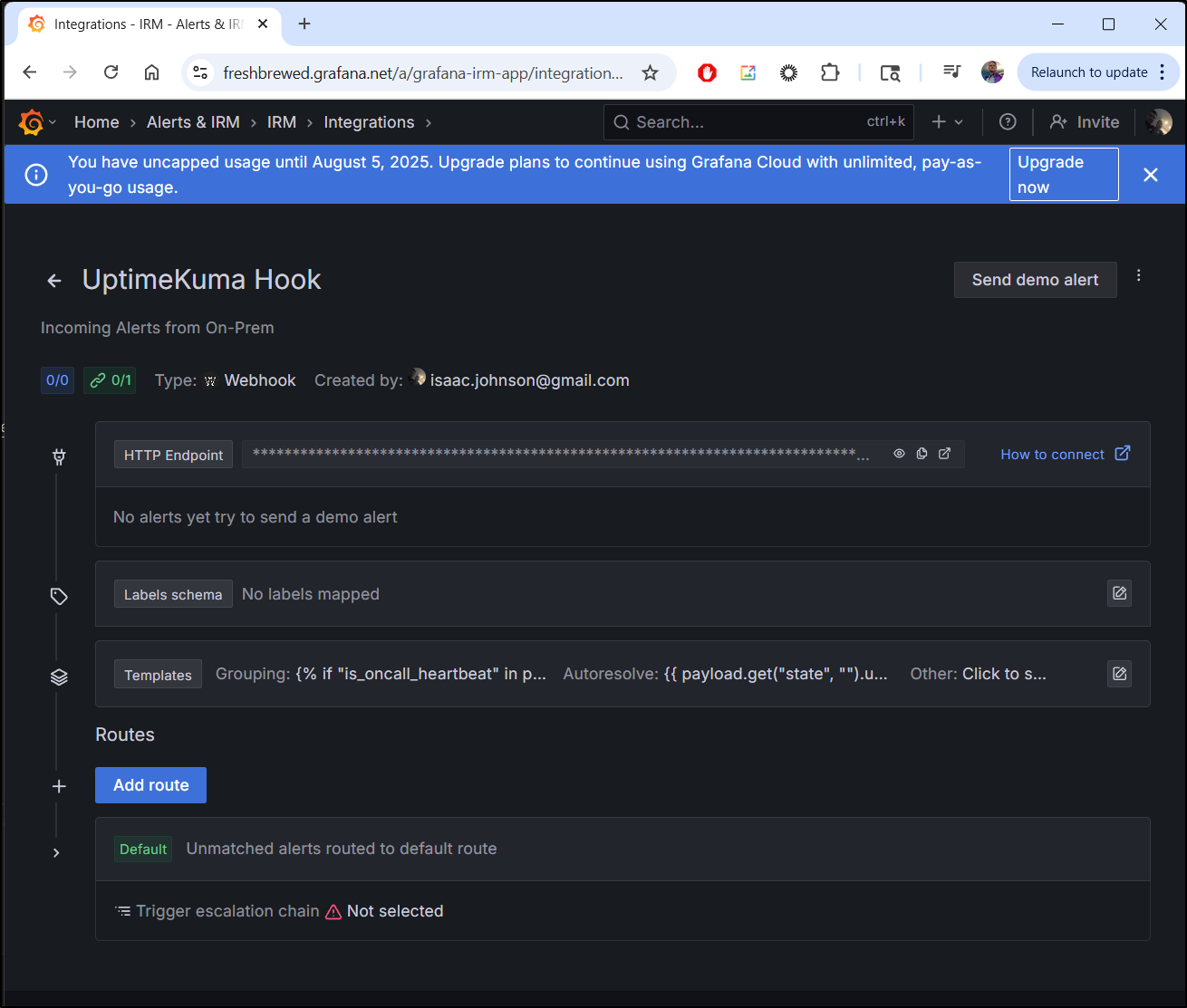This screenshot has width=1187, height=1008.
Task: Go to Home breadcrumb
Action: 97,122
